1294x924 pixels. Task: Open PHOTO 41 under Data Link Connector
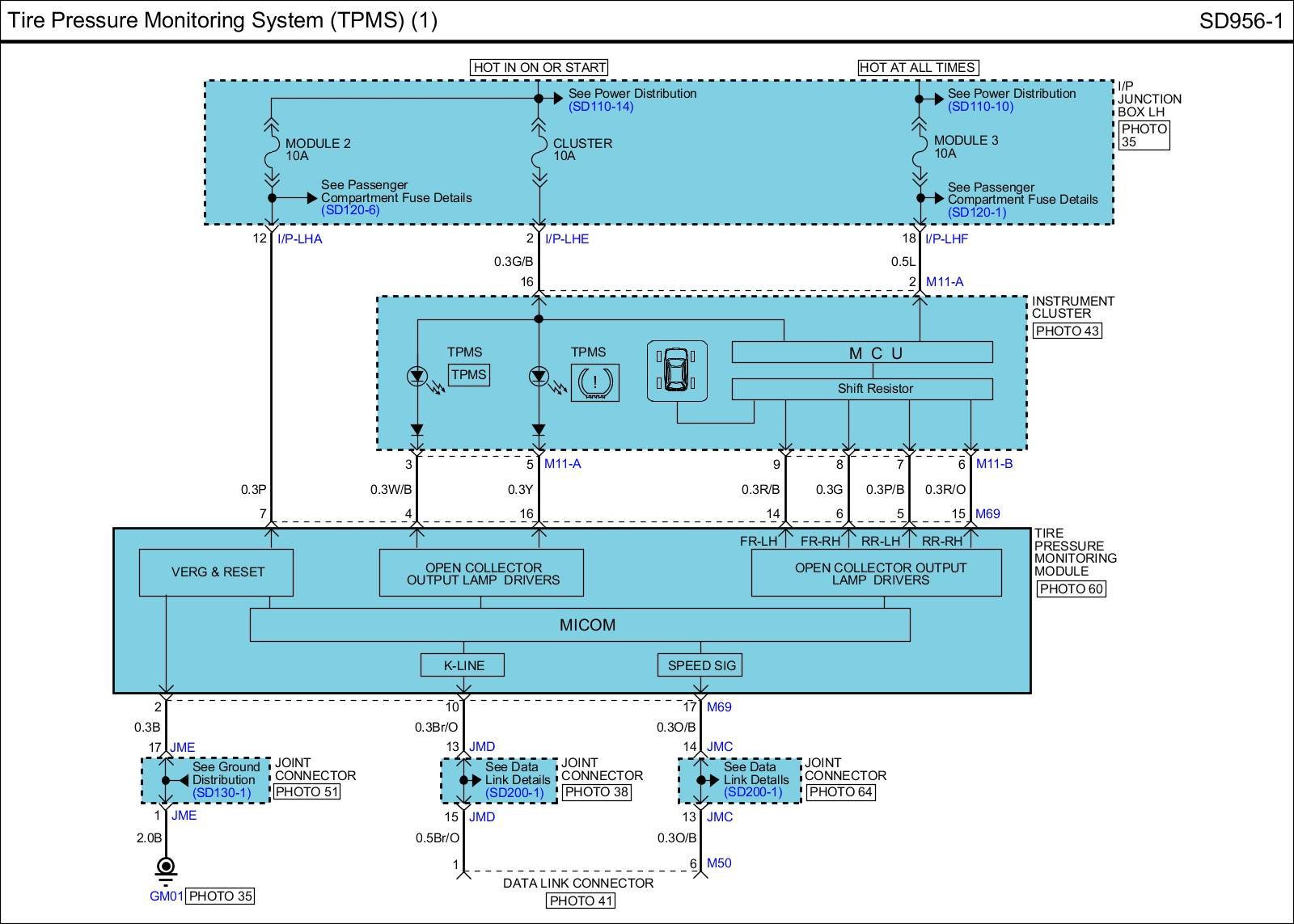click(x=581, y=901)
